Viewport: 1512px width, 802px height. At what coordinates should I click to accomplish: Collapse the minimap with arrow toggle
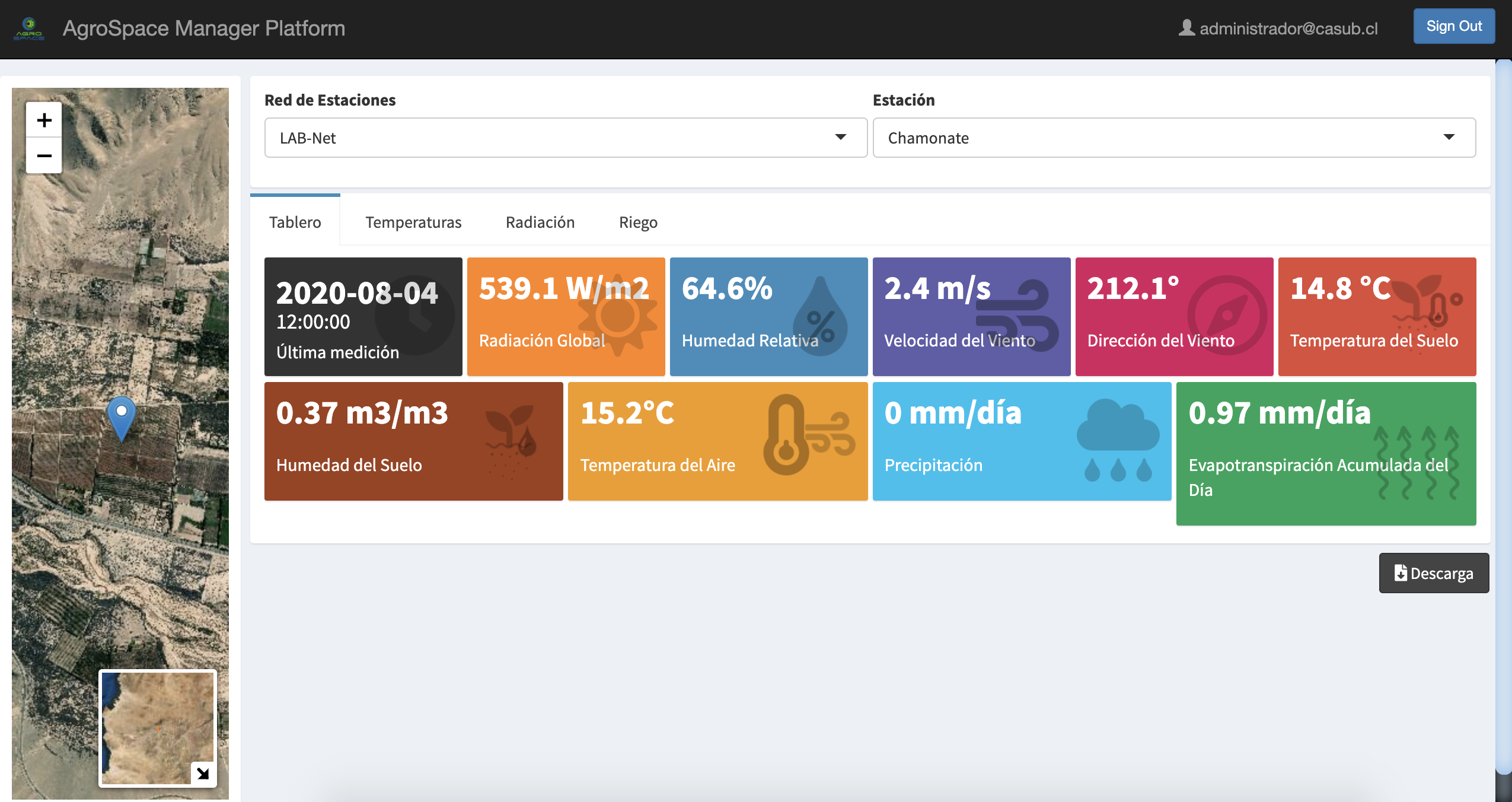(203, 773)
